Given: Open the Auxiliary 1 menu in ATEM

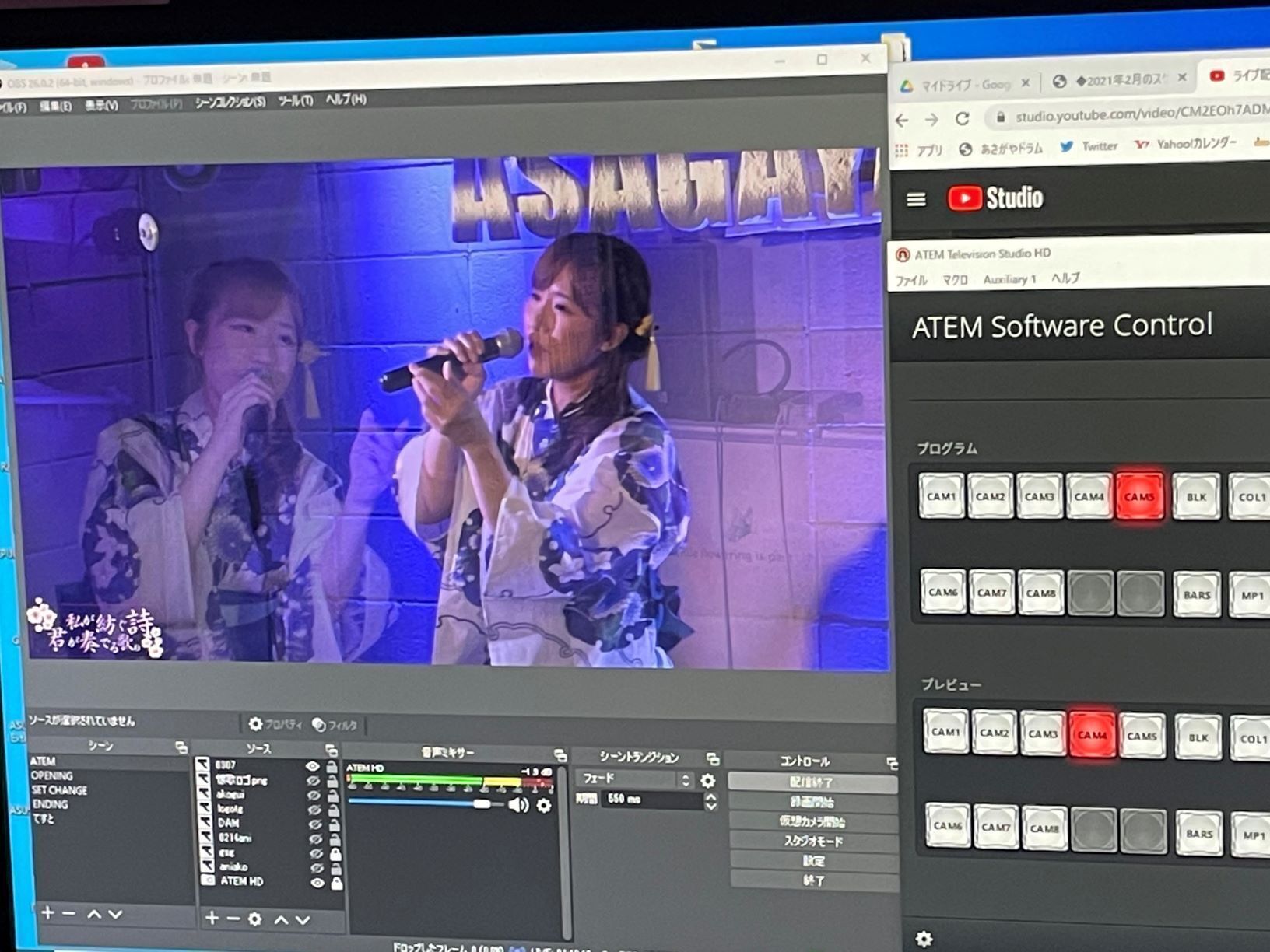Looking at the screenshot, I should 1009,279.
